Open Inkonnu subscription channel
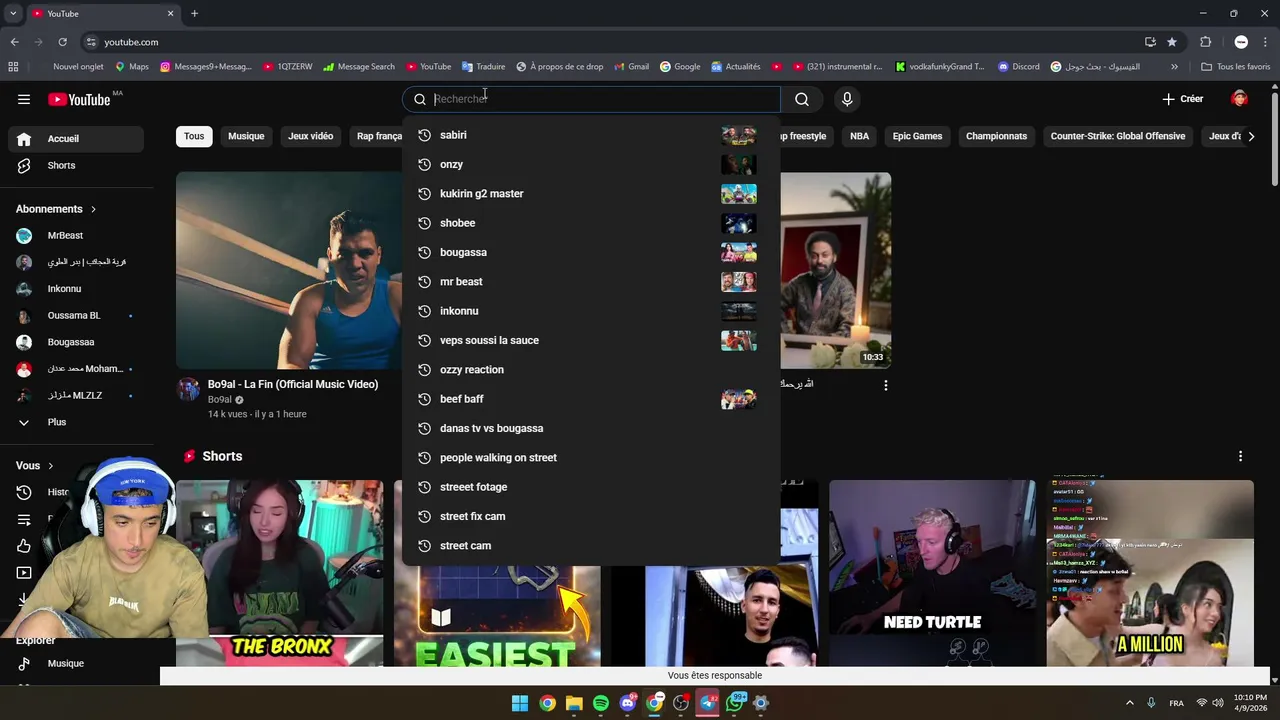The width and height of the screenshot is (1280, 720). point(76,289)
